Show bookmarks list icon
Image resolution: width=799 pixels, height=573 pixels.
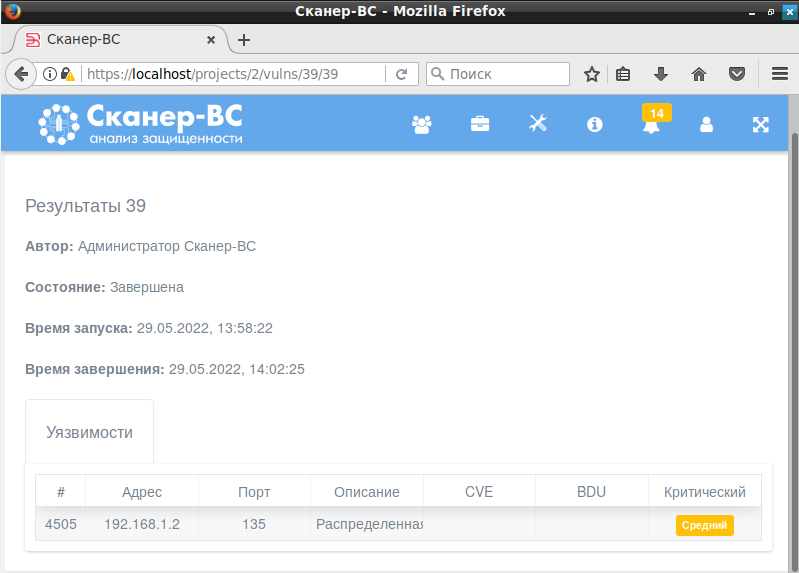coord(623,74)
